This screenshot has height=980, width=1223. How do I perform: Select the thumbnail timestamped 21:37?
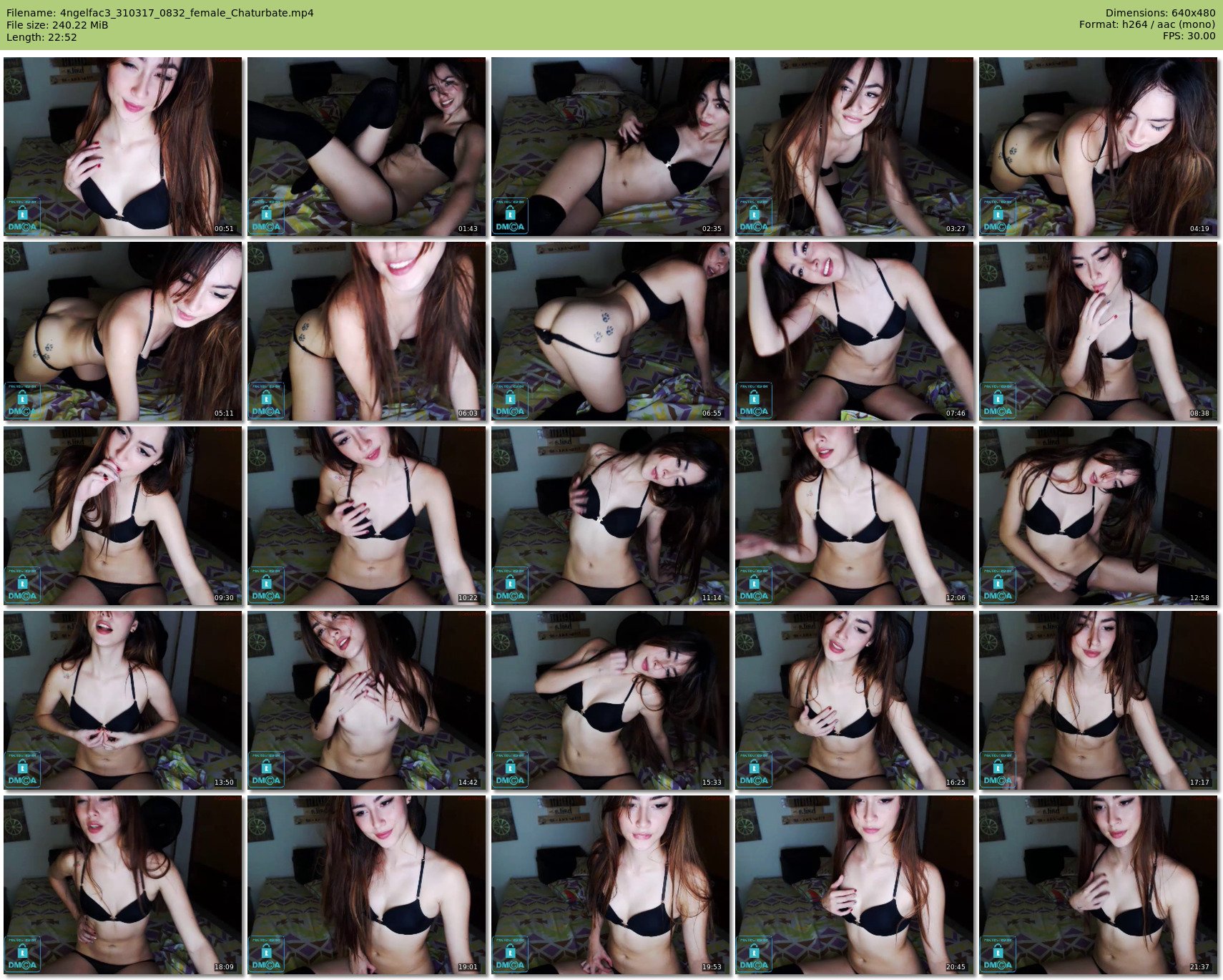tap(1098, 885)
